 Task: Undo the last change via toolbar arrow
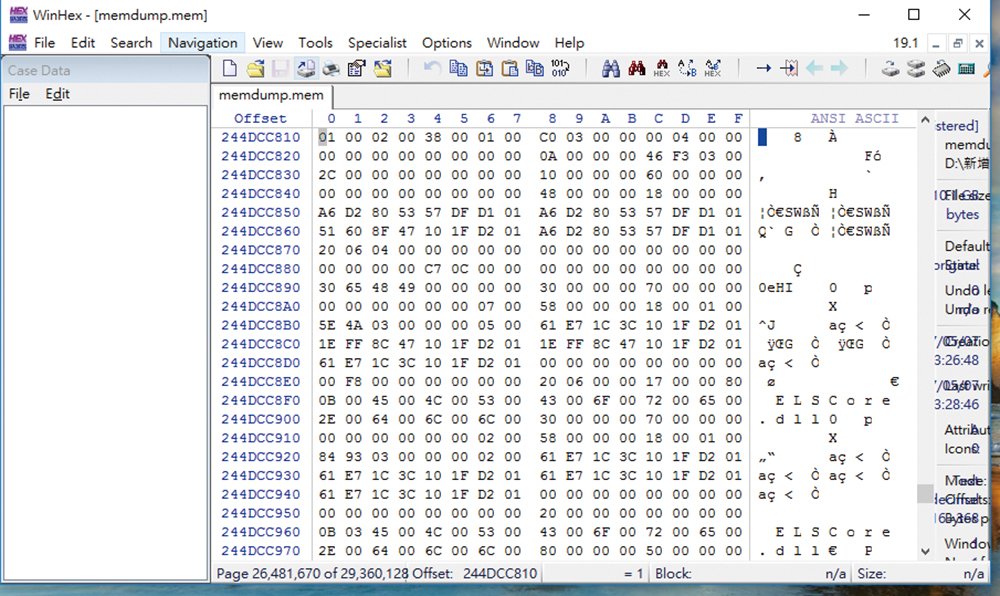[x=432, y=68]
